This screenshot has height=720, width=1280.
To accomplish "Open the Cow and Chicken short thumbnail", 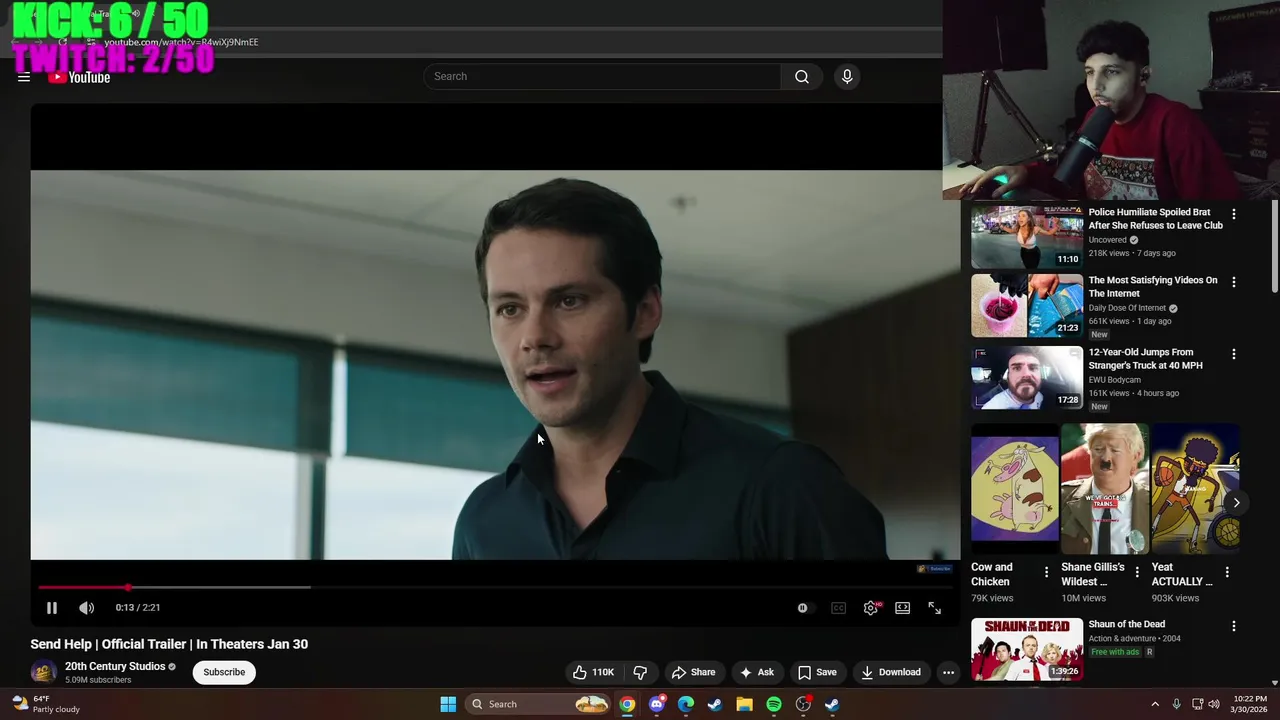I will [1014, 489].
